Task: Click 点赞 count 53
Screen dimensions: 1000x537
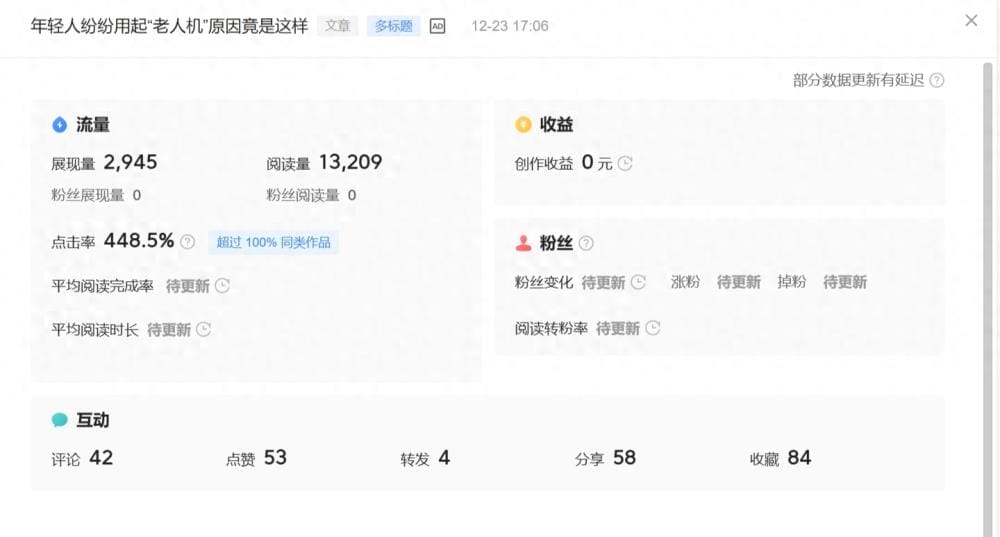Action: point(275,458)
